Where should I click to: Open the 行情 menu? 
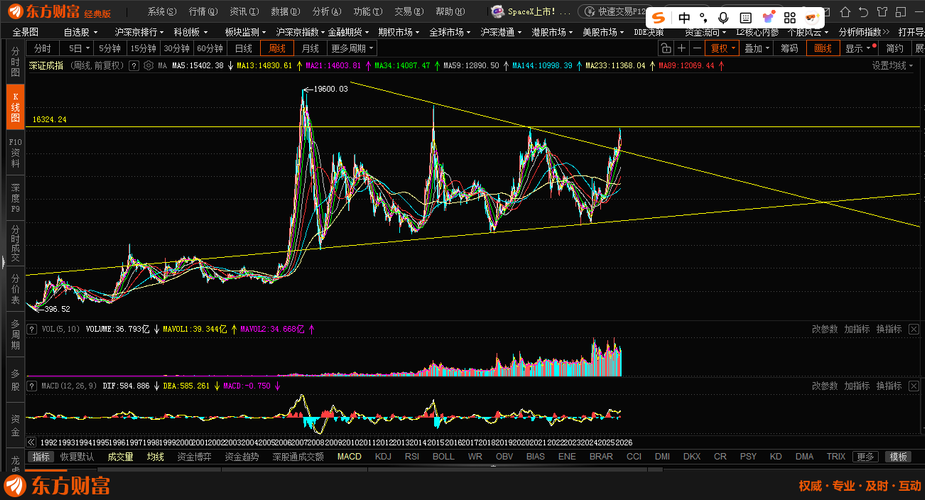[x=203, y=12]
